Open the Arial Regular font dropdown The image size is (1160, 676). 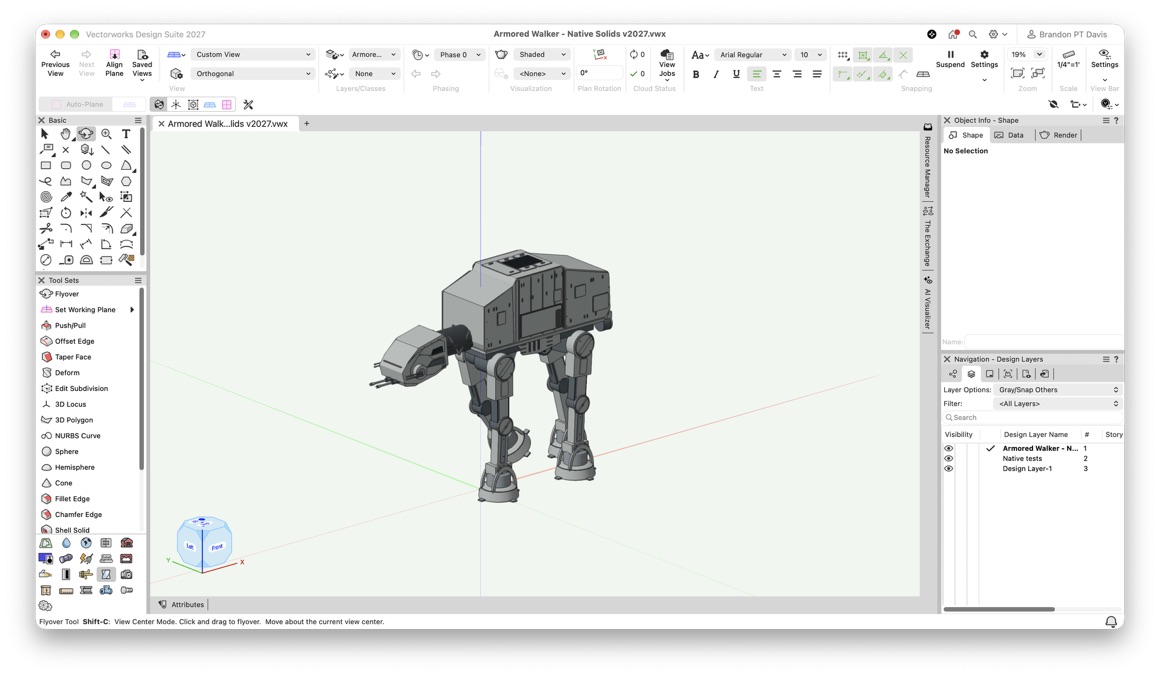[752, 55]
